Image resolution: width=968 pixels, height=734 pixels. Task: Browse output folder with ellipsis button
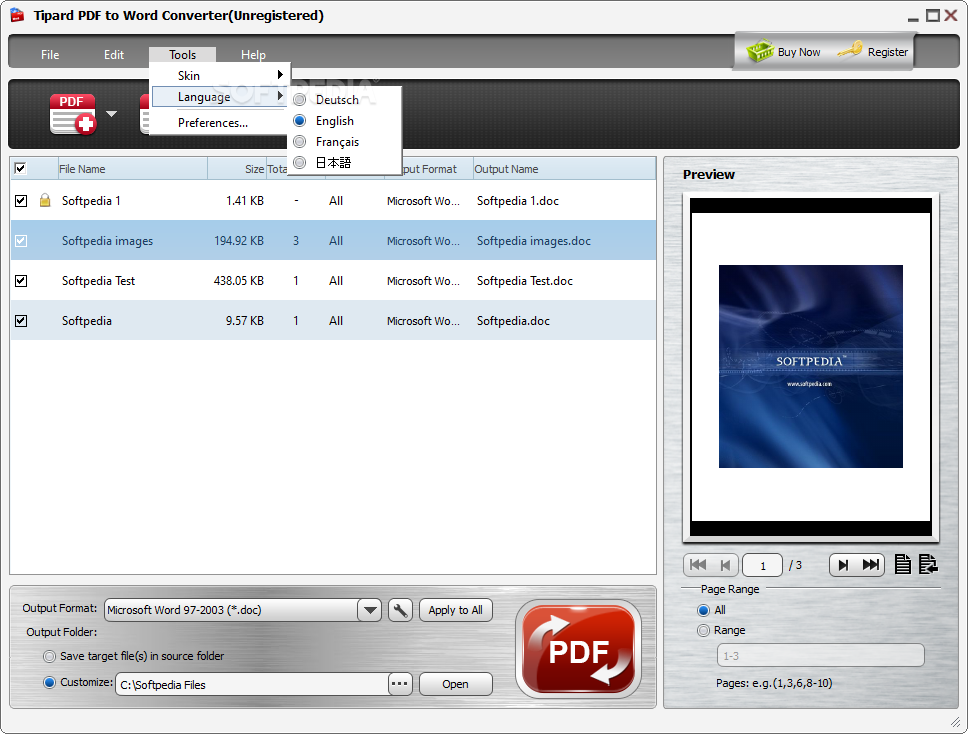click(x=400, y=684)
